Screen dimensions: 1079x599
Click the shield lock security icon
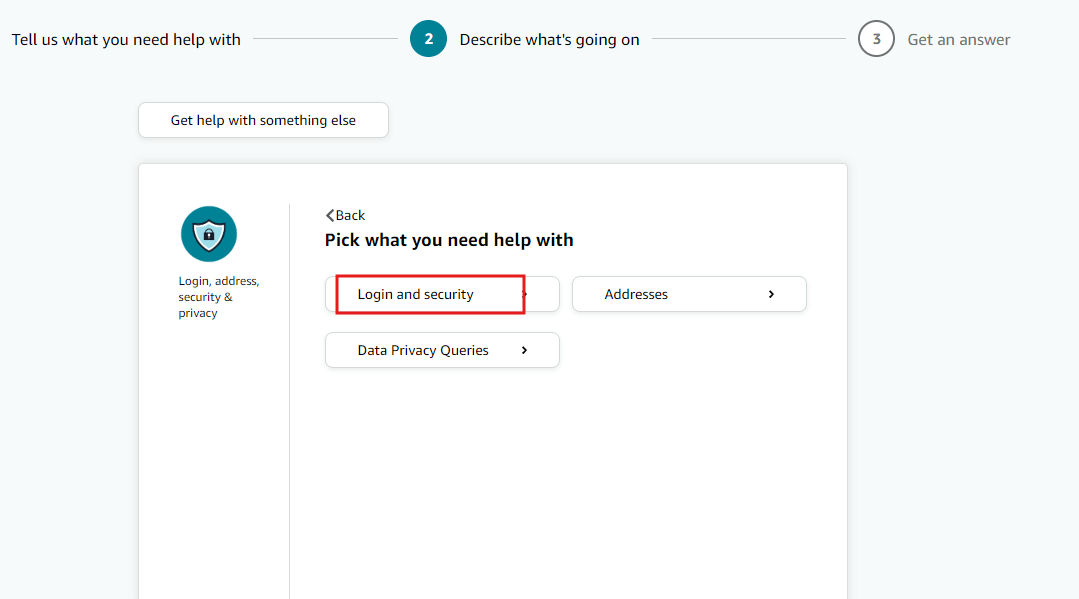pyautogui.click(x=209, y=234)
